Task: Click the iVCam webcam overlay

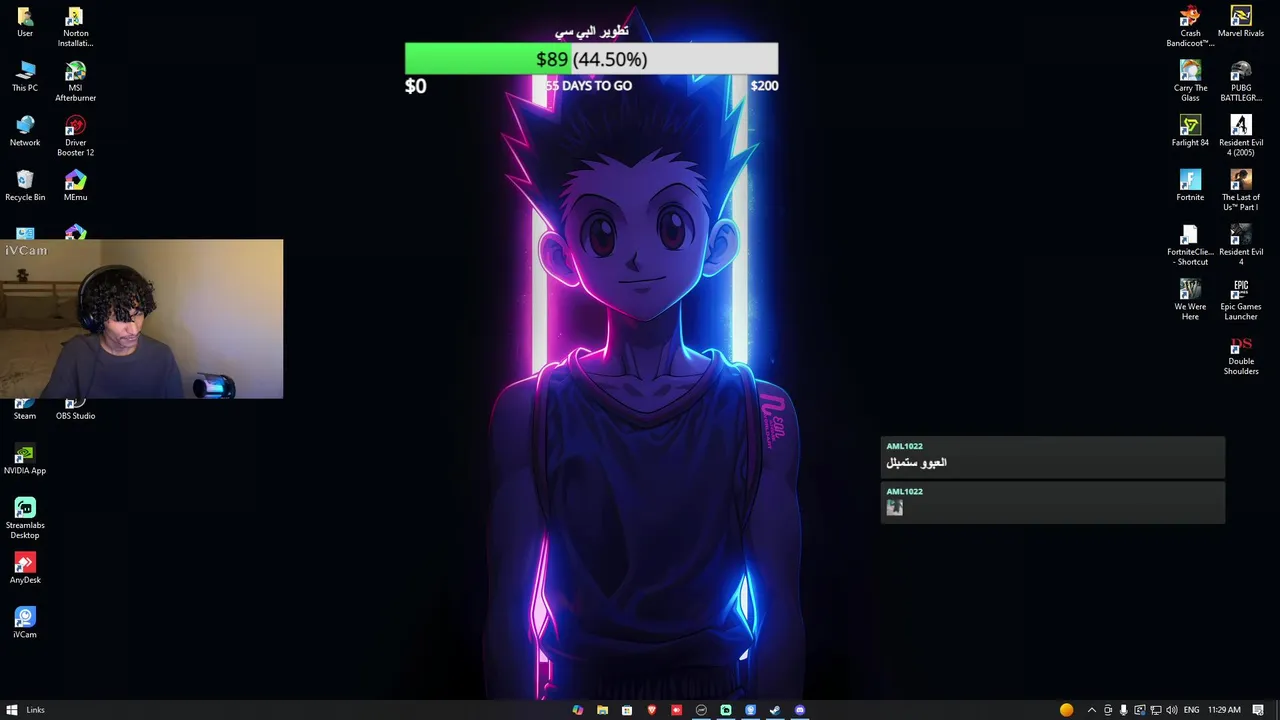Action: tap(142, 319)
